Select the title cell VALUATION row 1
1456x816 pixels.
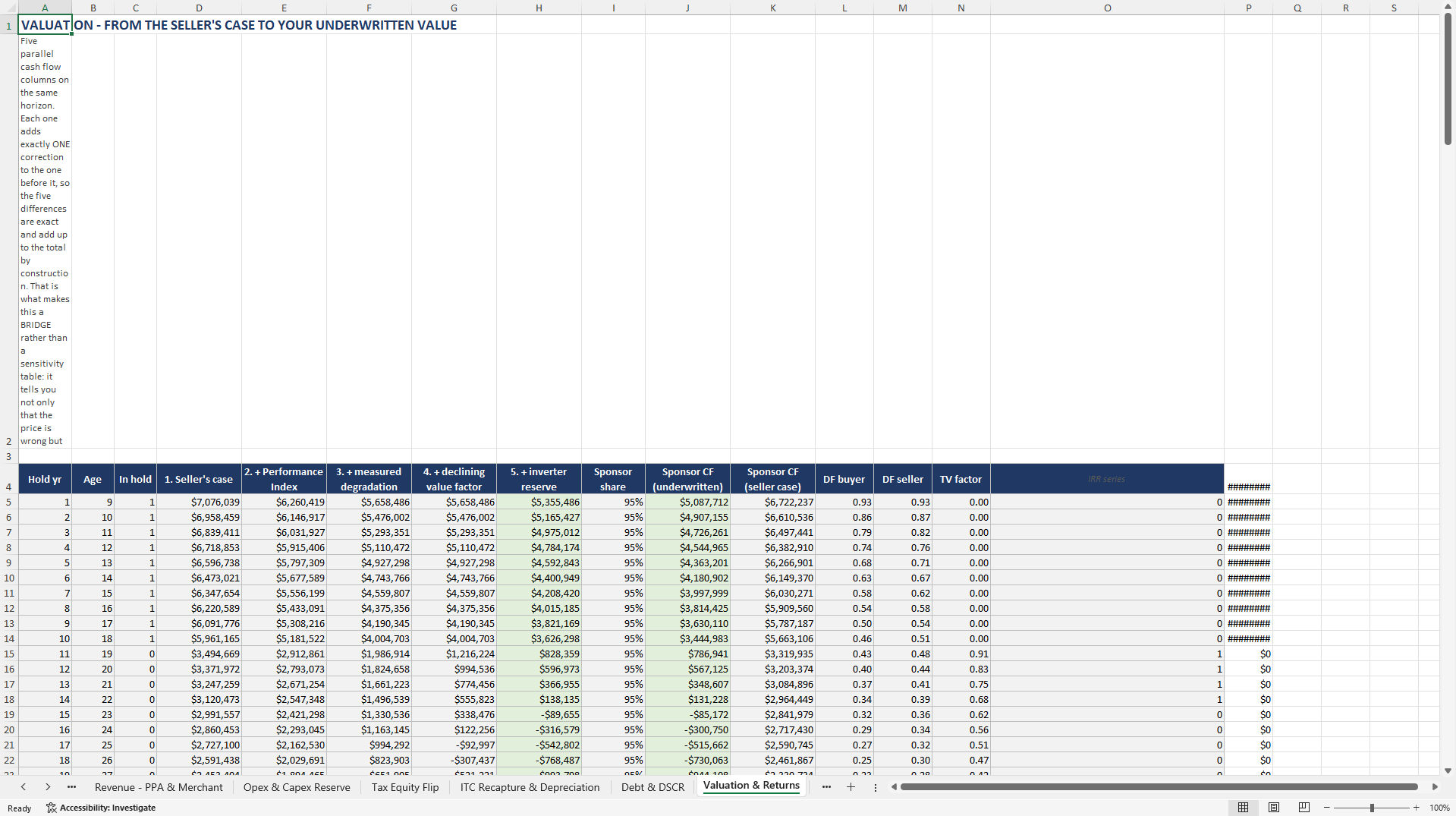(x=45, y=25)
